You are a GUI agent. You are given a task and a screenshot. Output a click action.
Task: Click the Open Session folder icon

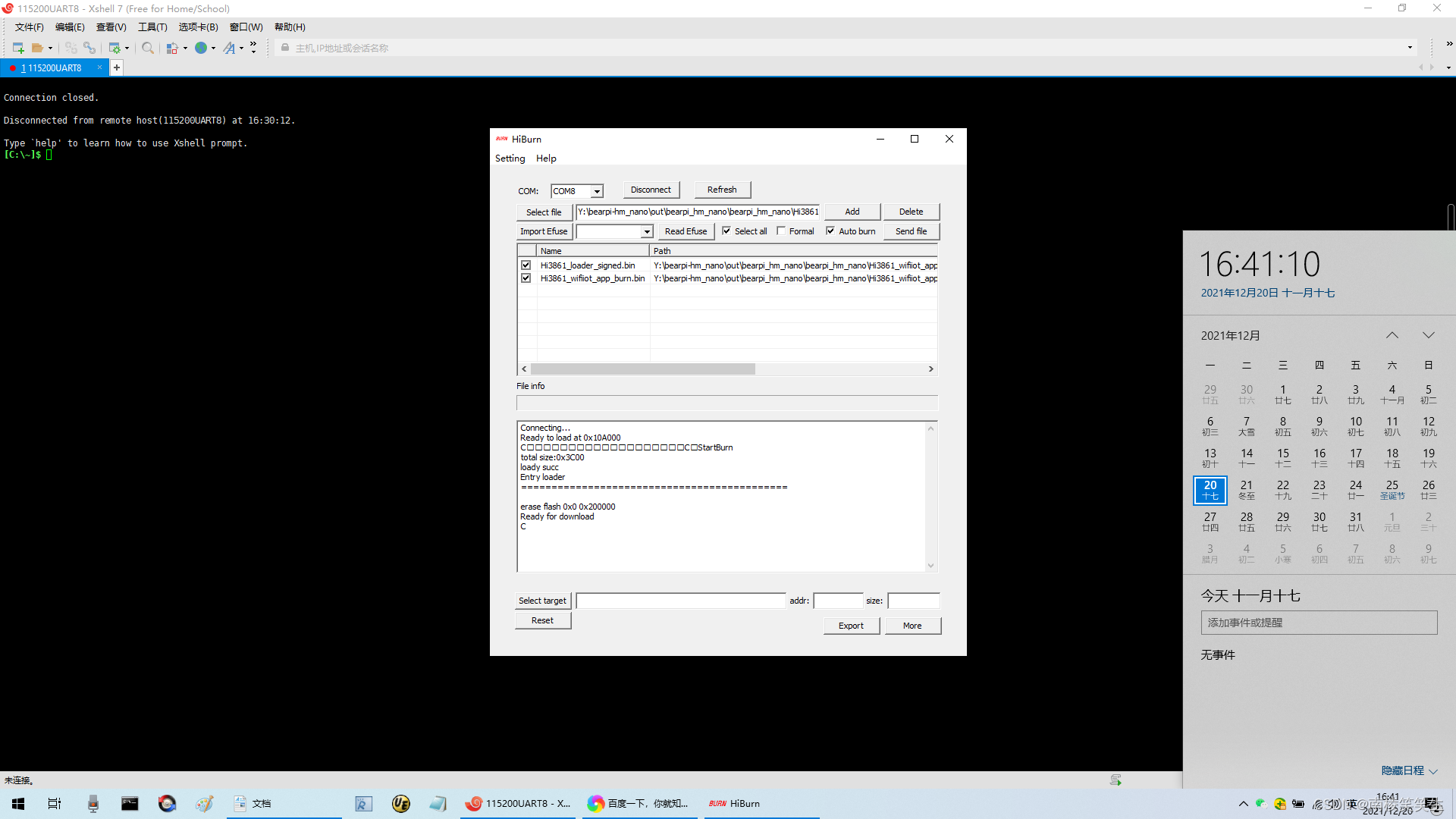tap(37, 48)
